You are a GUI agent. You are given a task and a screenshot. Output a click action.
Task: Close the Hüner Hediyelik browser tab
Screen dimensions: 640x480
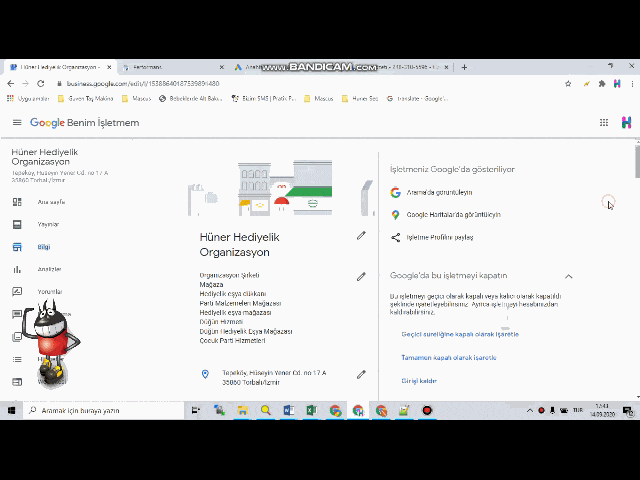109,67
